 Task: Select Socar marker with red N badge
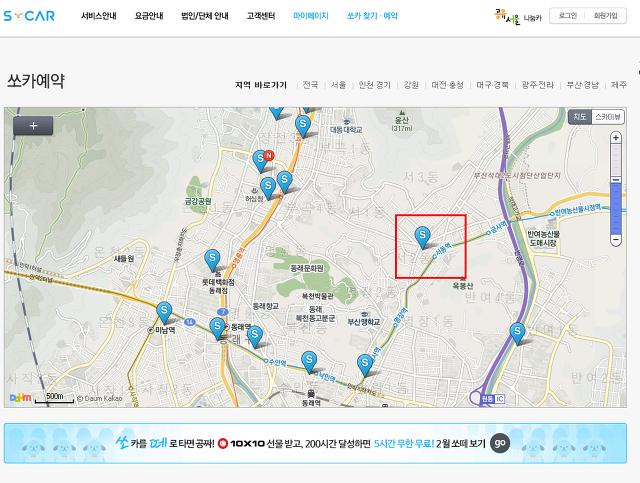[x=261, y=161]
